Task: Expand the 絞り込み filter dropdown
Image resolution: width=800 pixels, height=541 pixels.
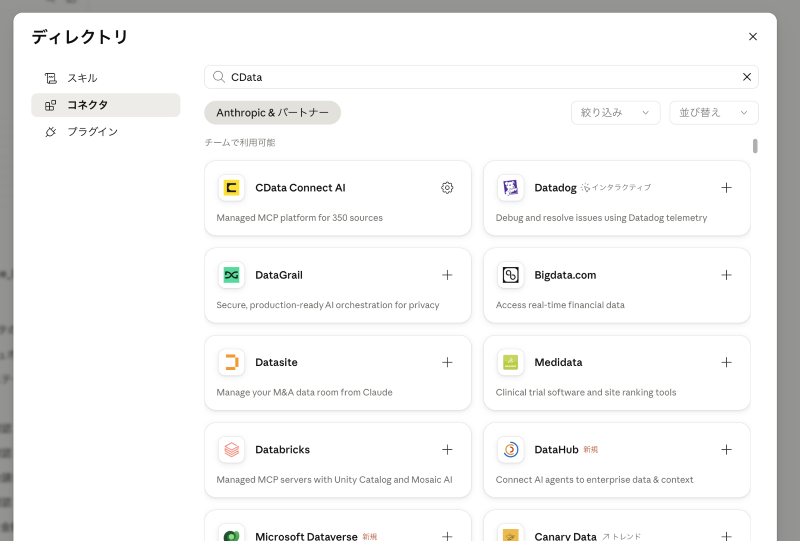Action: pos(615,113)
